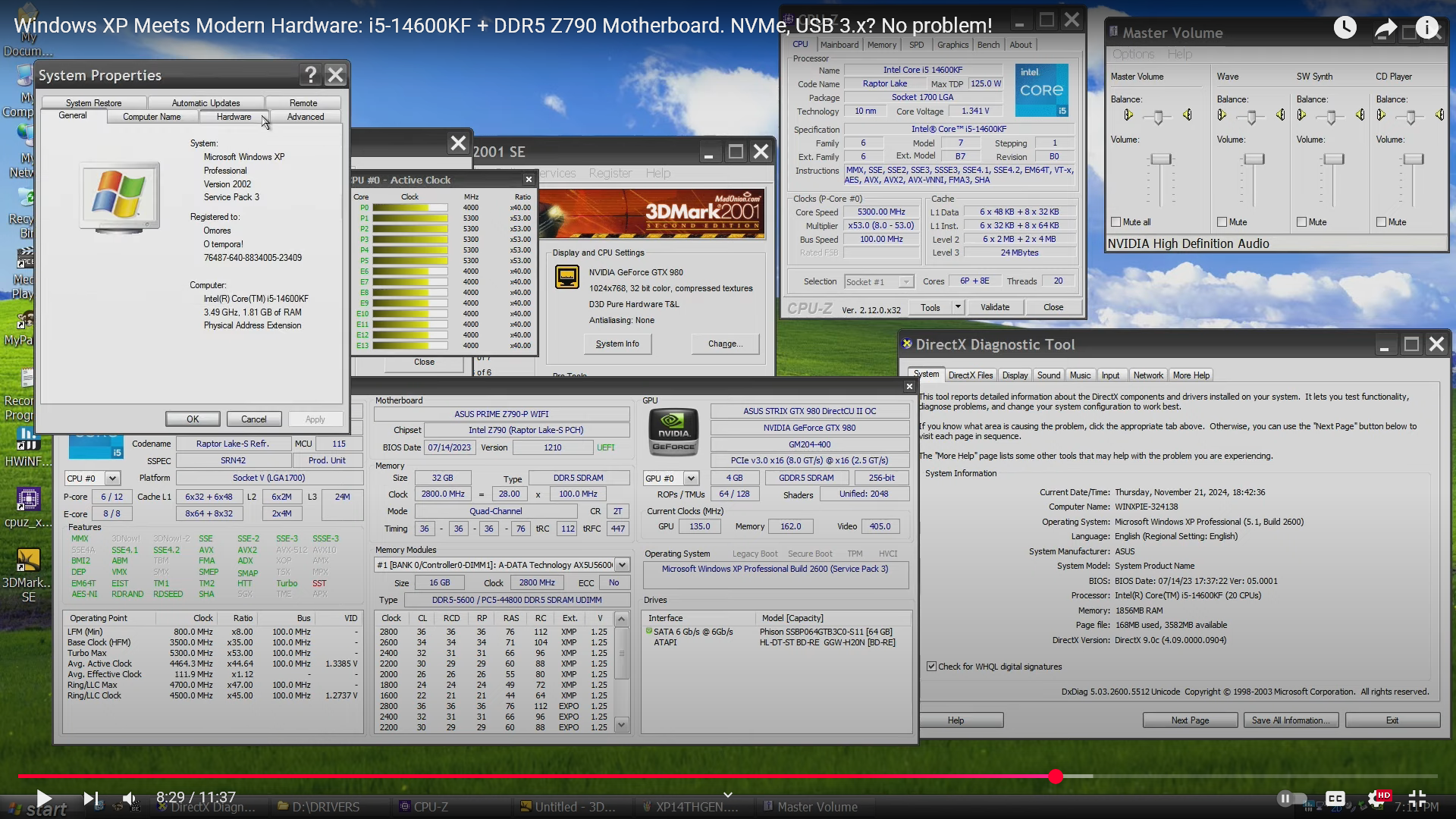Click Master Volume right speaker balance icon

pyautogui.click(x=1187, y=115)
